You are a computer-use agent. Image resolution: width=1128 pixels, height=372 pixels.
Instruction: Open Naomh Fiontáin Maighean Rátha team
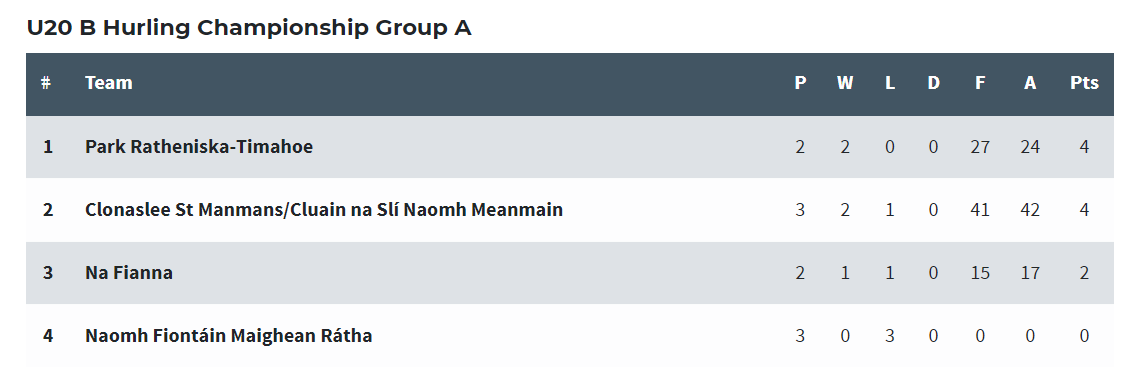(x=228, y=335)
